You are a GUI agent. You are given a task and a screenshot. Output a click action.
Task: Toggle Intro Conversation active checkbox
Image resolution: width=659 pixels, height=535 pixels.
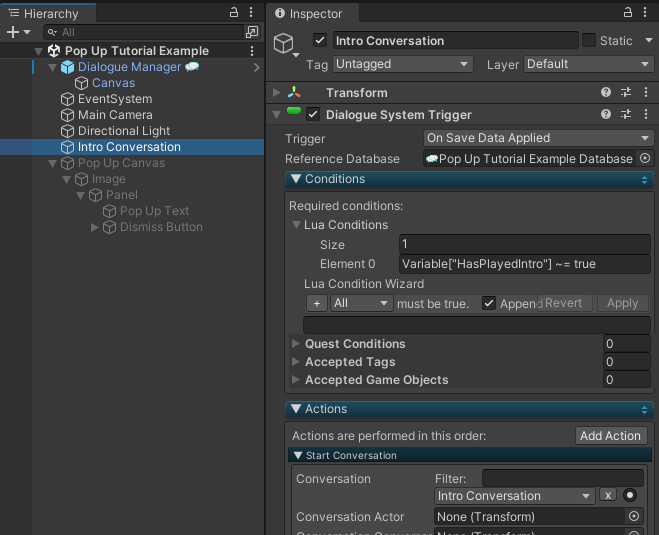pyautogui.click(x=320, y=40)
